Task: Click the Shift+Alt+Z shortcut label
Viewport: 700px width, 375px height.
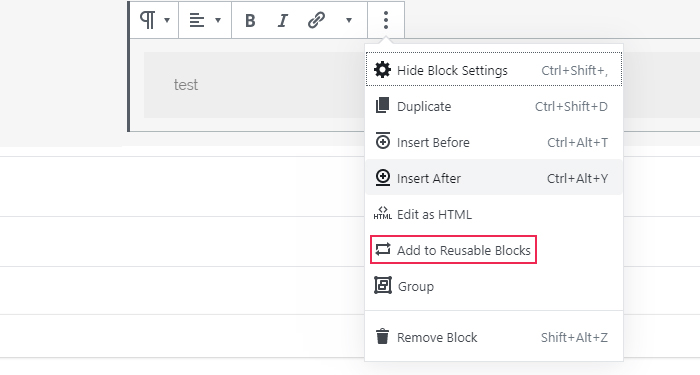Action: (574, 337)
